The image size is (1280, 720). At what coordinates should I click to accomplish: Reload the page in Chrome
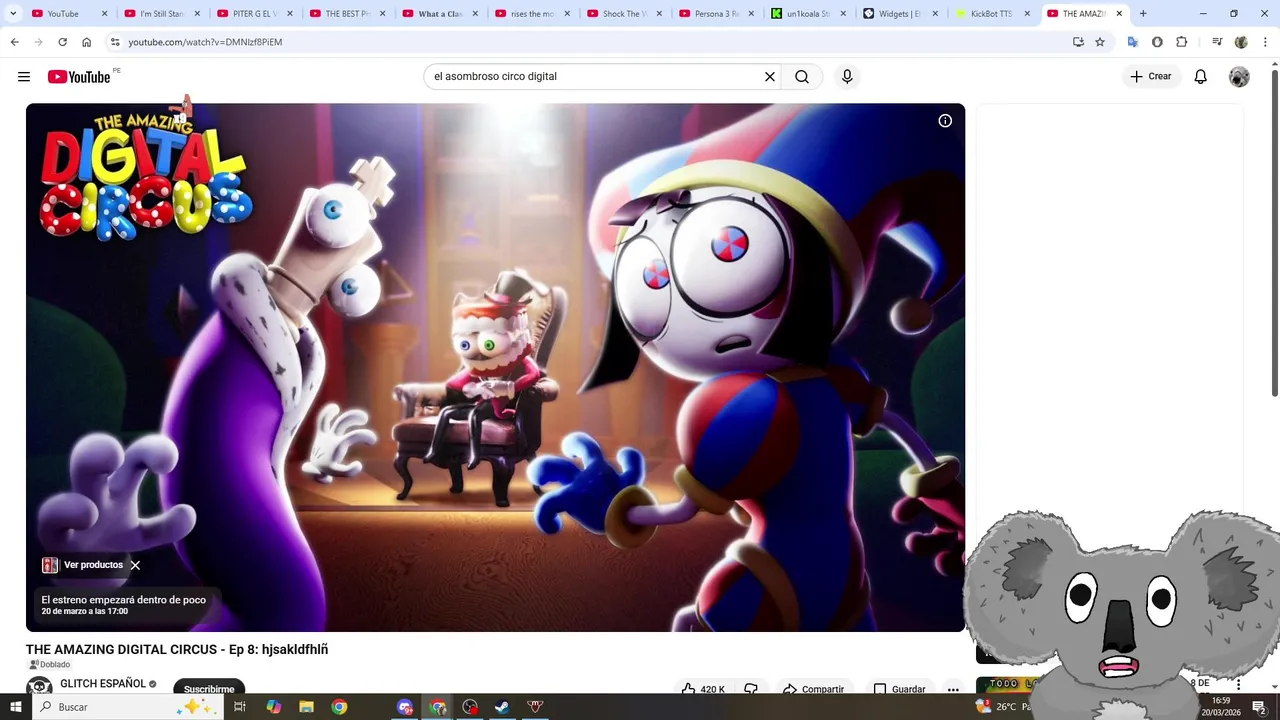(62, 42)
